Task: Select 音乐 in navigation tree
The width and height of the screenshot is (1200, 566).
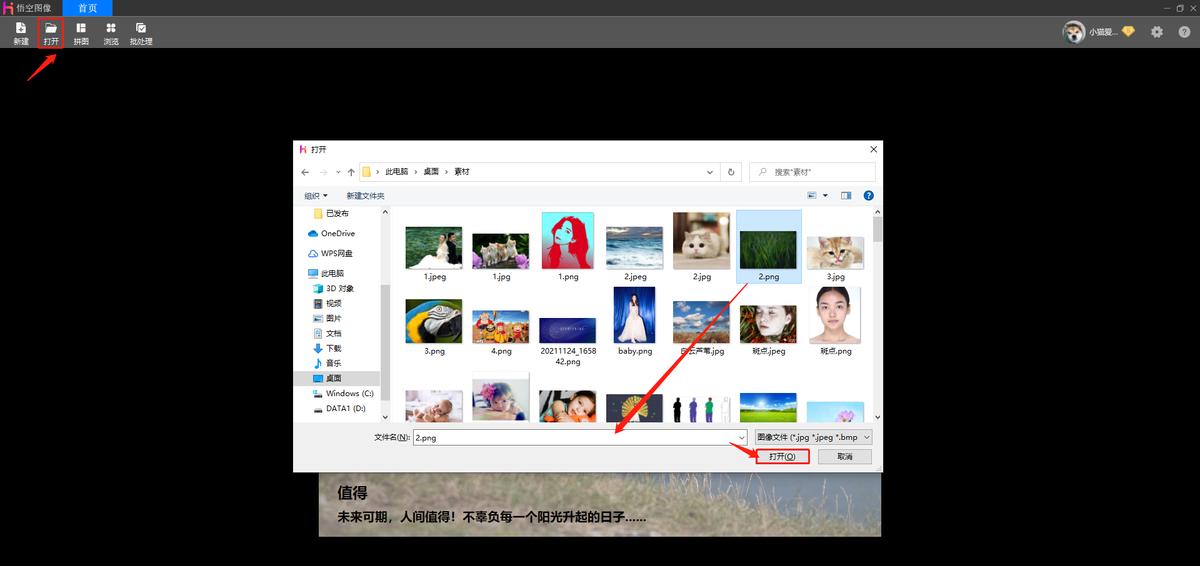Action: pos(327,363)
